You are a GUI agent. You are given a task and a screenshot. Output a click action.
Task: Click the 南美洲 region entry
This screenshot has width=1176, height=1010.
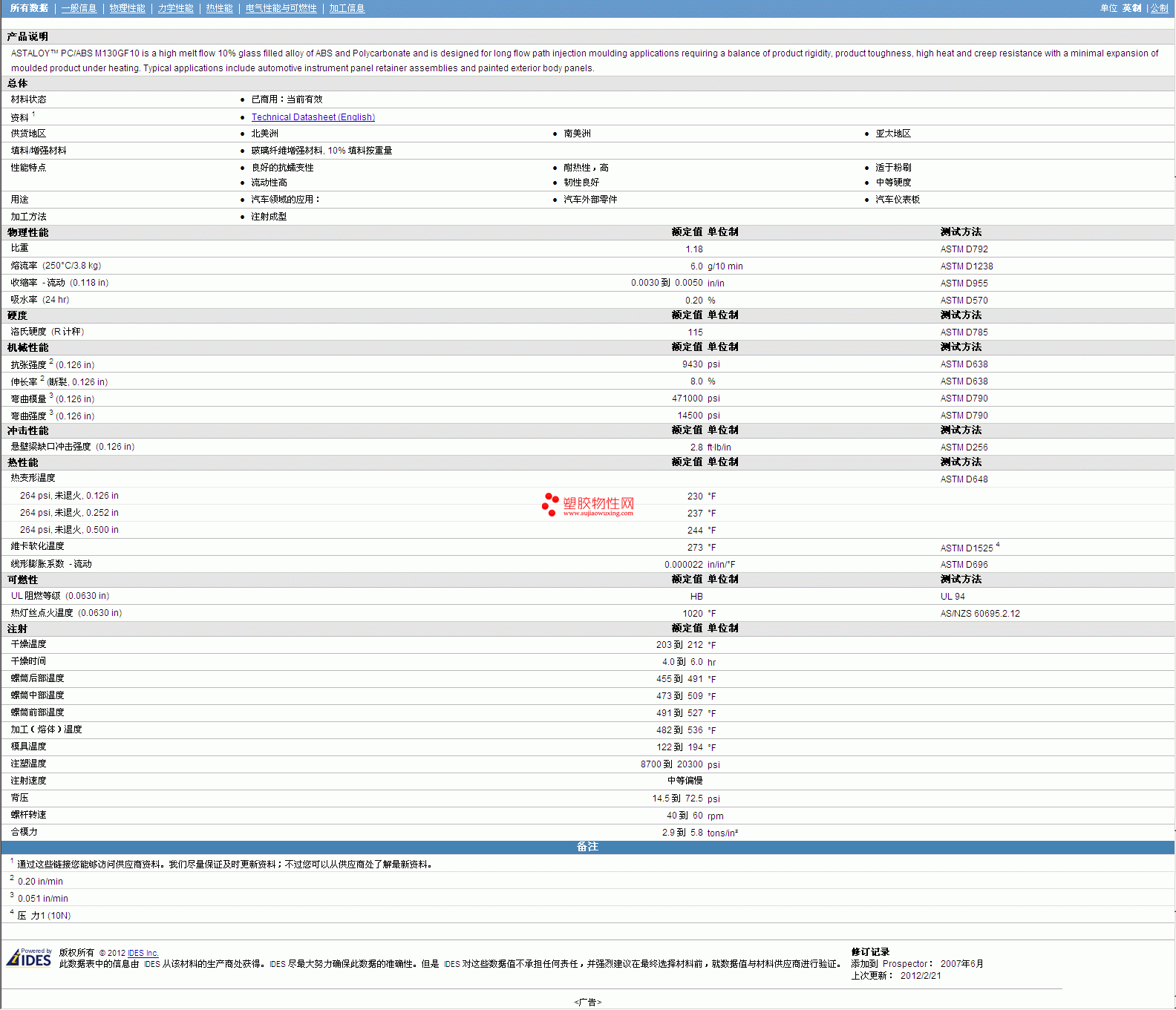coord(577,134)
